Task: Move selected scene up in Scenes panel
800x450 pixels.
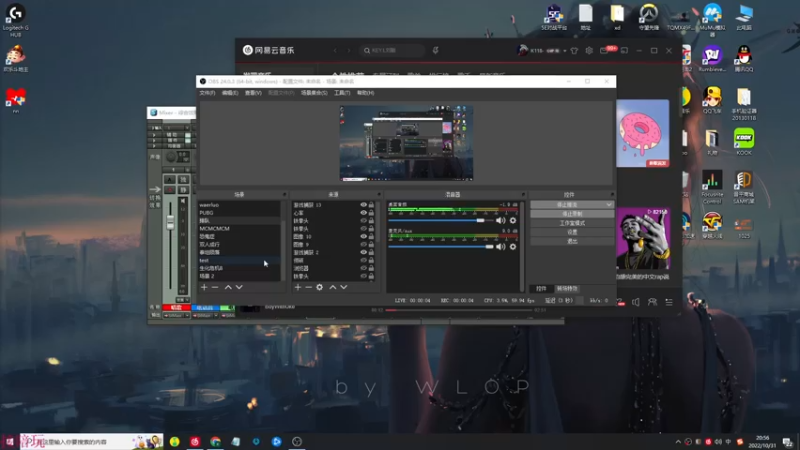Action: coord(228,288)
